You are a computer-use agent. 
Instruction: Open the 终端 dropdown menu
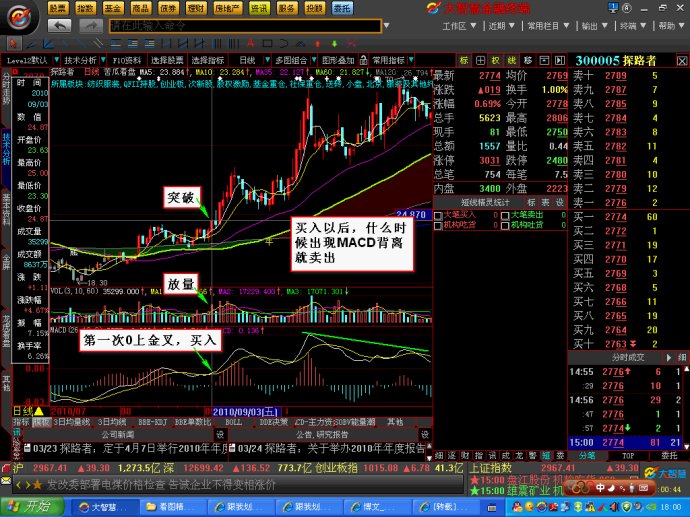tap(633, 26)
